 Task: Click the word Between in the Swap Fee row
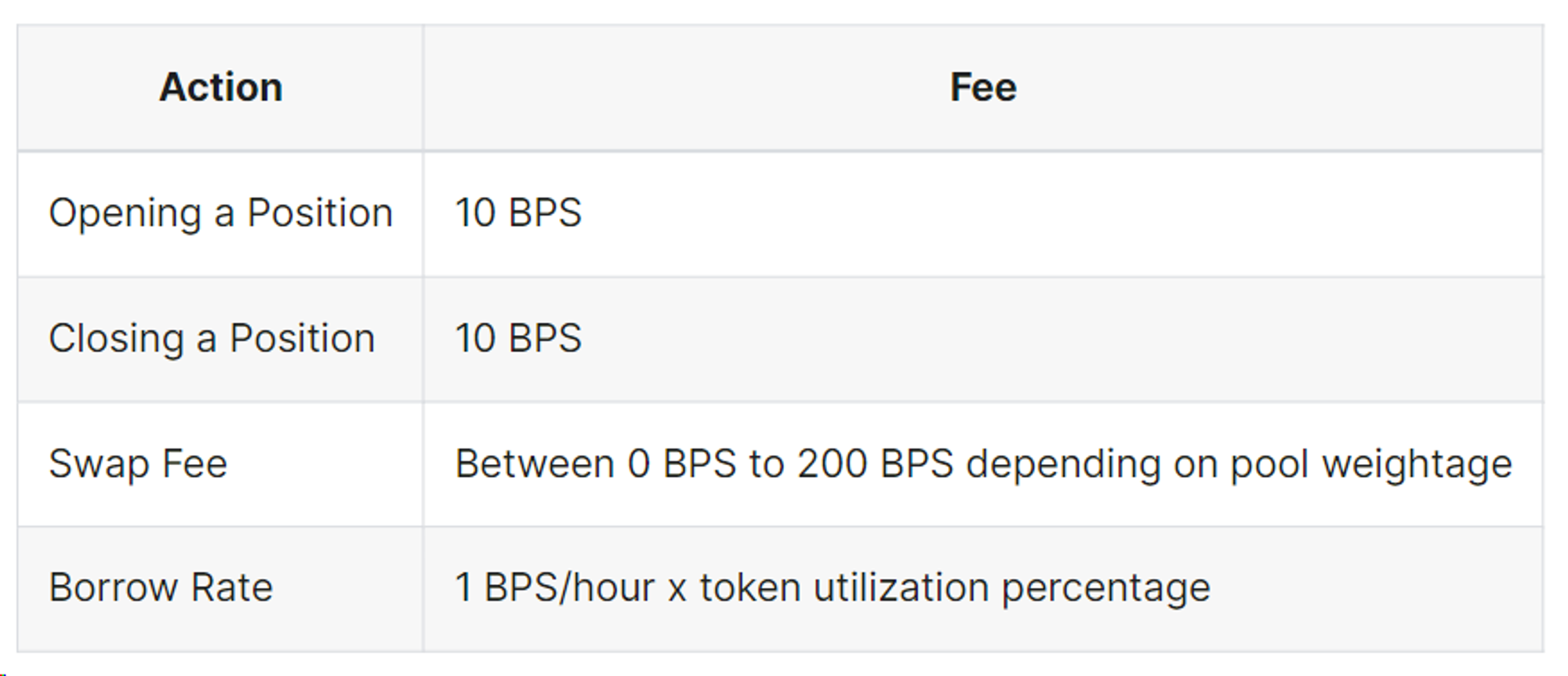(534, 463)
